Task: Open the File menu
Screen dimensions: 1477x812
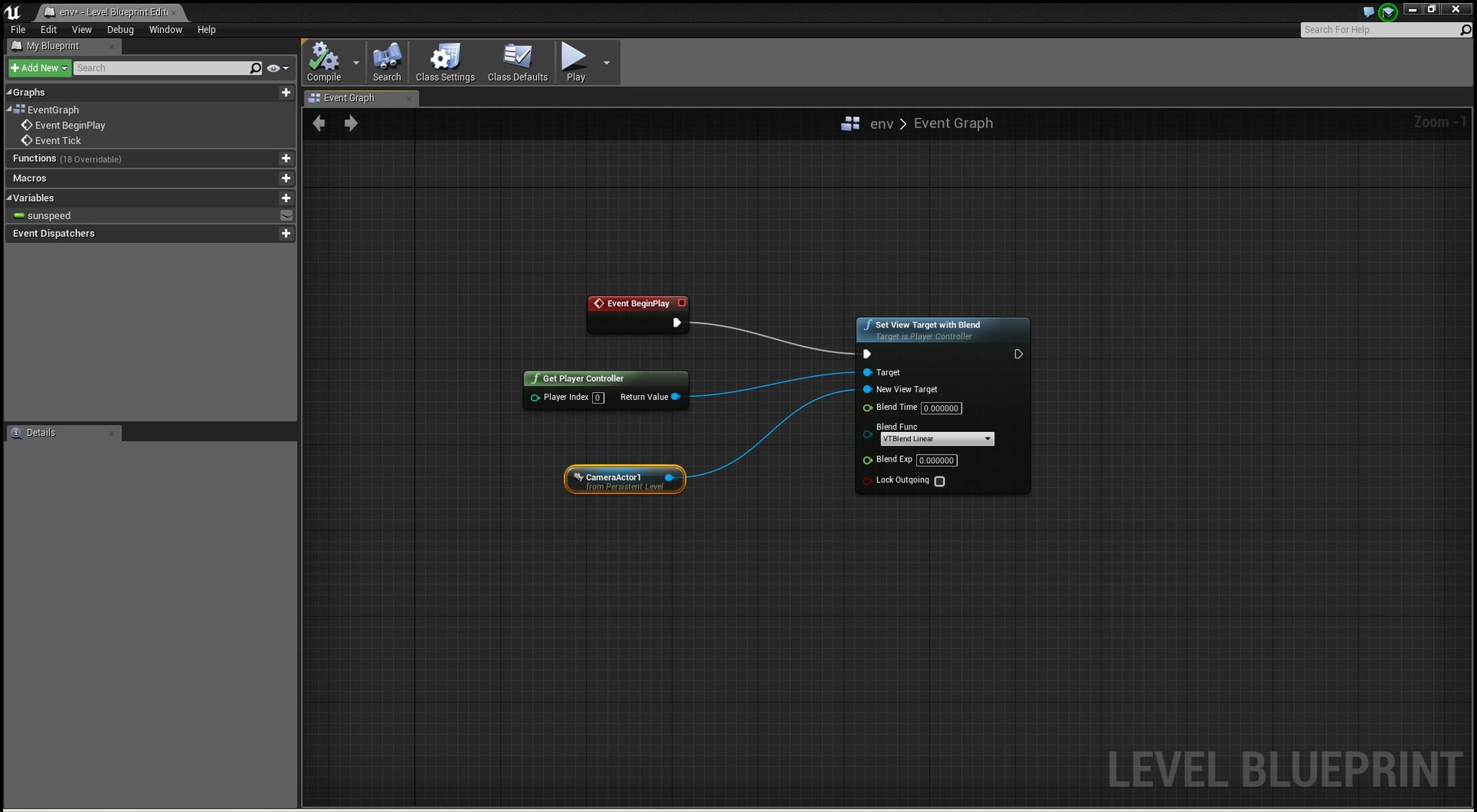Action: pyautogui.click(x=18, y=29)
